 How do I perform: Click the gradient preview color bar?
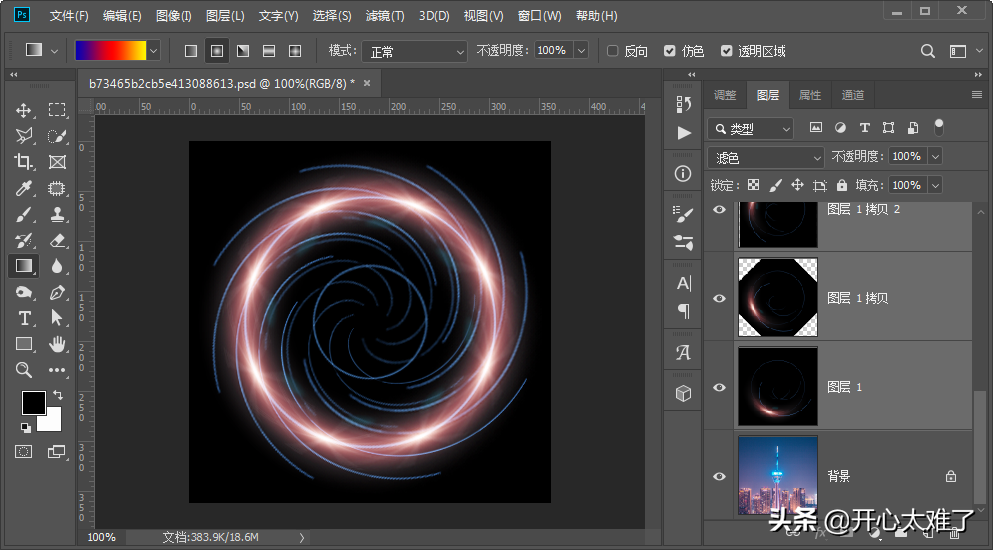(x=111, y=51)
